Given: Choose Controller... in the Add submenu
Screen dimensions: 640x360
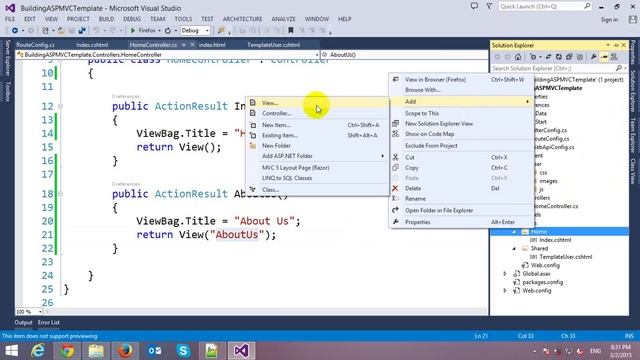Looking at the screenshot, I should click(317, 113).
